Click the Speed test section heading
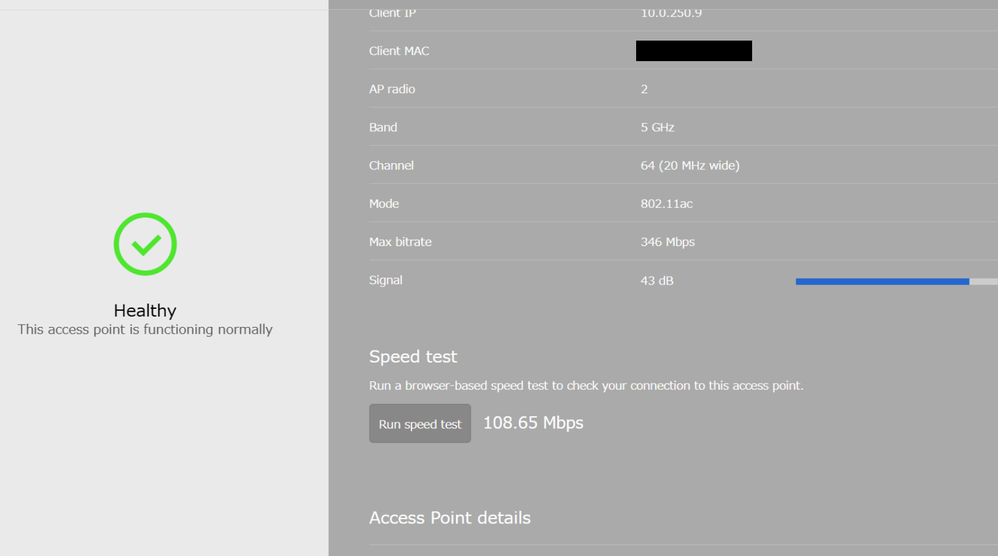The height and width of the screenshot is (556, 998). tap(413, 357)
